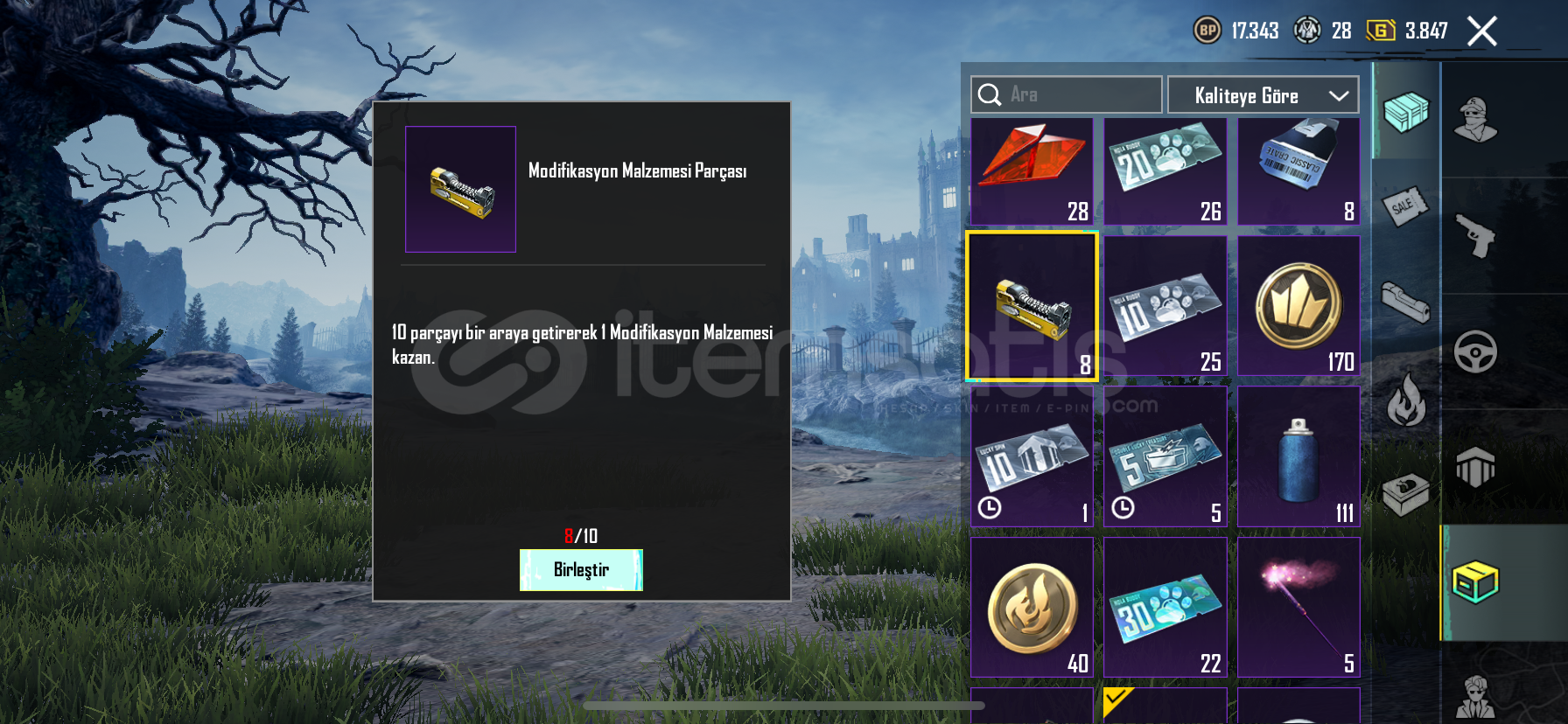Close the inventory screen with X
This screenshot has width=1568, height=724.
click(1481, 31)
